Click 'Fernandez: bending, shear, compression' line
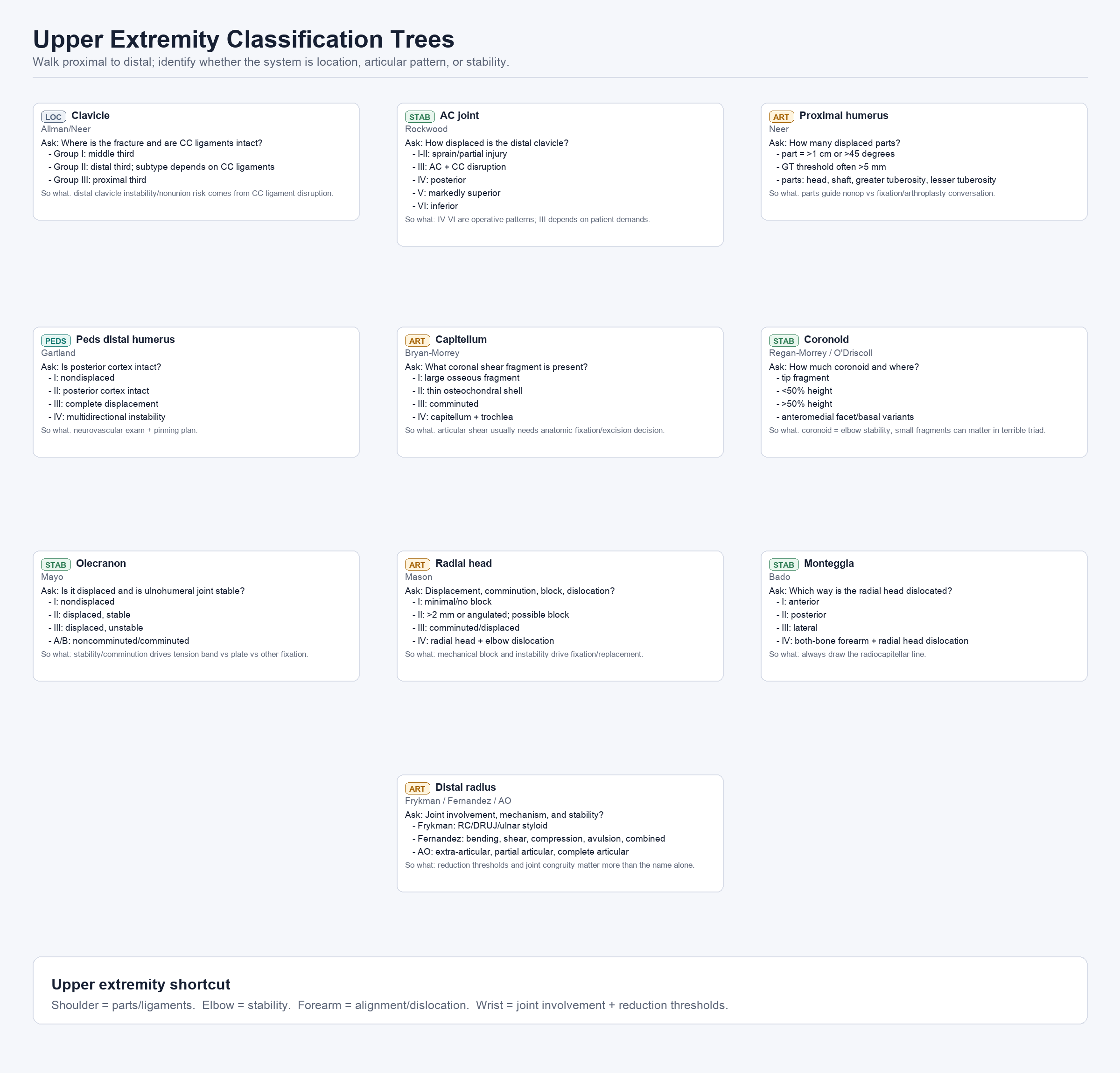Viewport: 1120px width, 1073px height. pyautogui.click(x=538, y=839)
